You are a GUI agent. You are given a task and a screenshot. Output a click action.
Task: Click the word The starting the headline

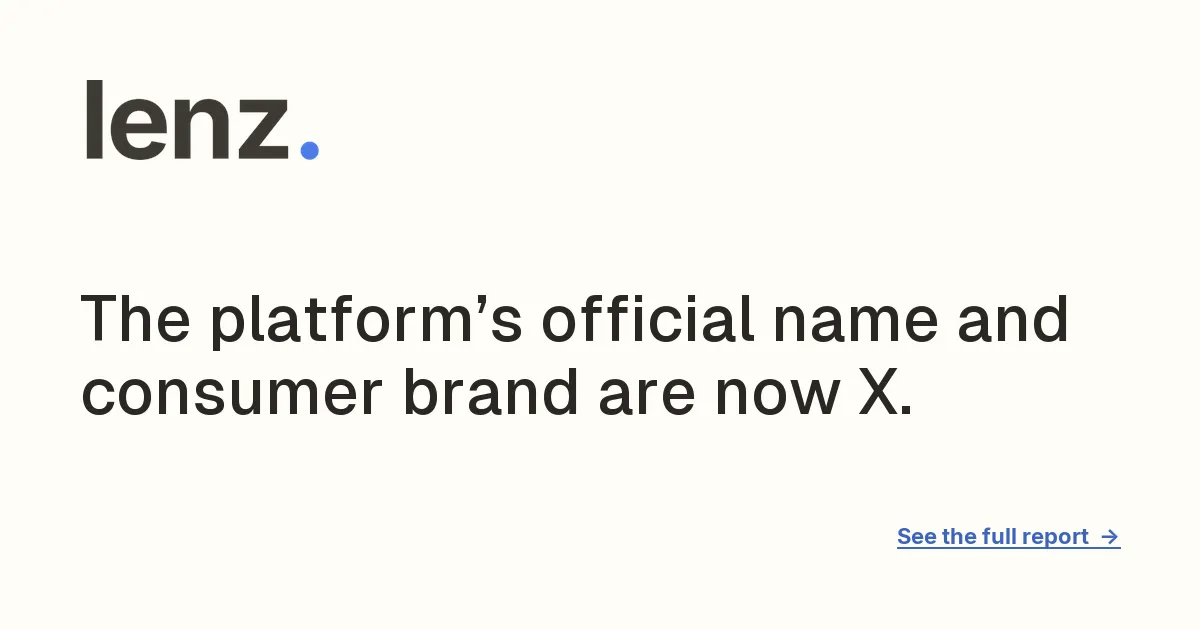click(x=137, y=320)
